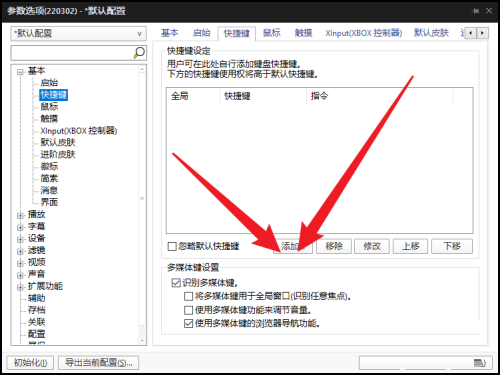Image resolution: width=500 pixels, height=375 pixels.
Task: Sort by the 快捷键 column header
Action: (263, 96)
